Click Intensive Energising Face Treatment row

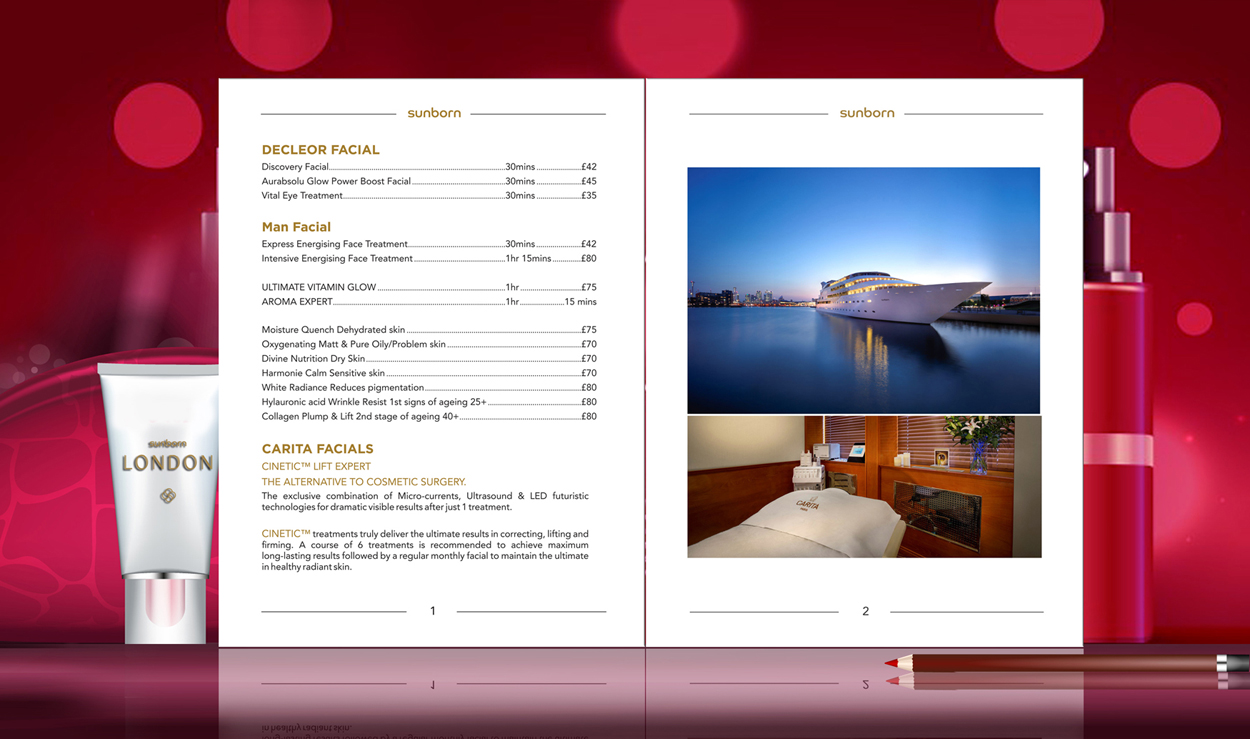pyautogui.click(x=429, y=258)
